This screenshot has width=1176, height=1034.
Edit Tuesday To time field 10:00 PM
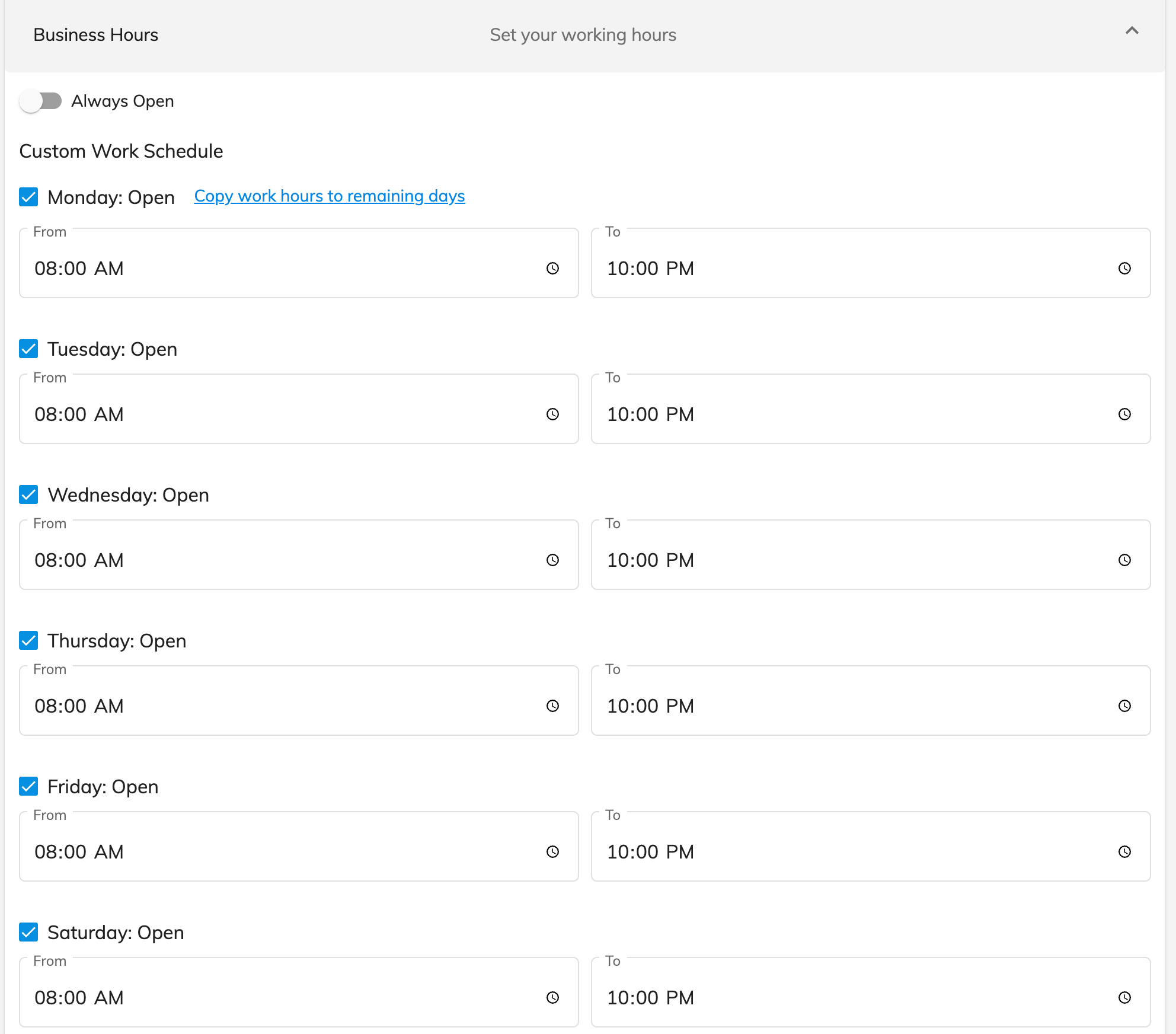[871, 409]
